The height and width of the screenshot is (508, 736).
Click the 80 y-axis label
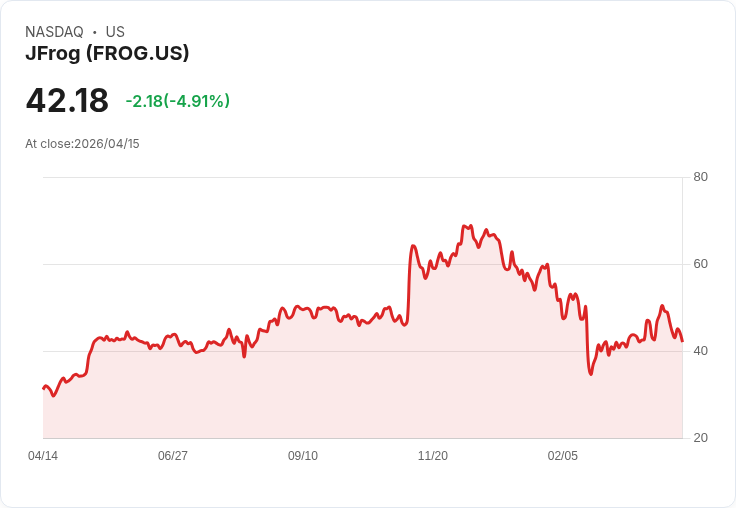coord(701,178)
